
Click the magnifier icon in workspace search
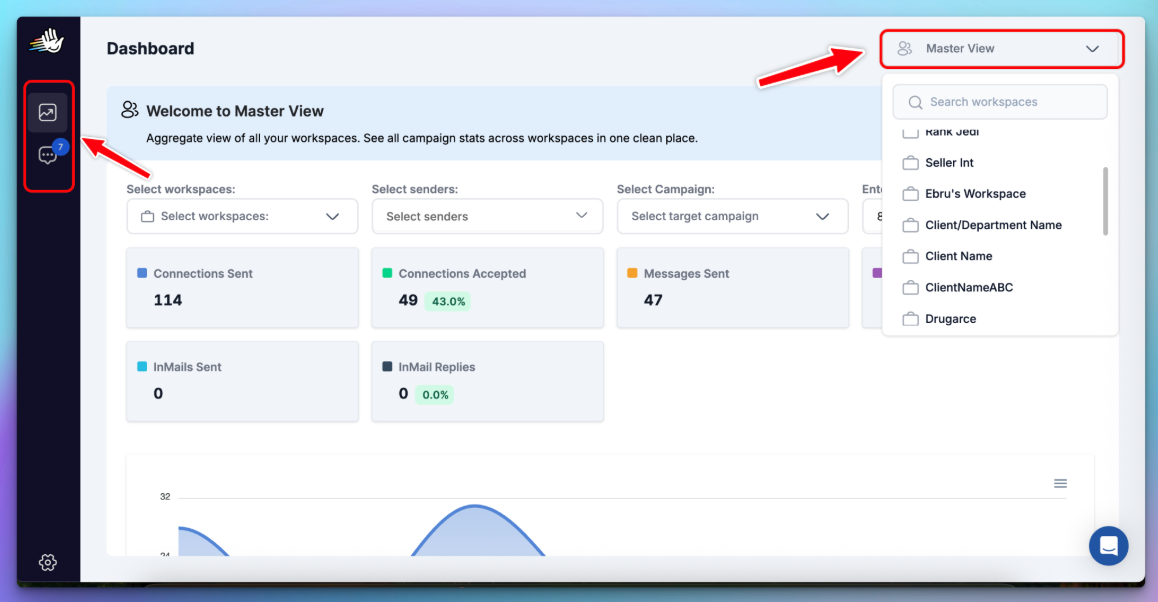[x=915, y=101]
